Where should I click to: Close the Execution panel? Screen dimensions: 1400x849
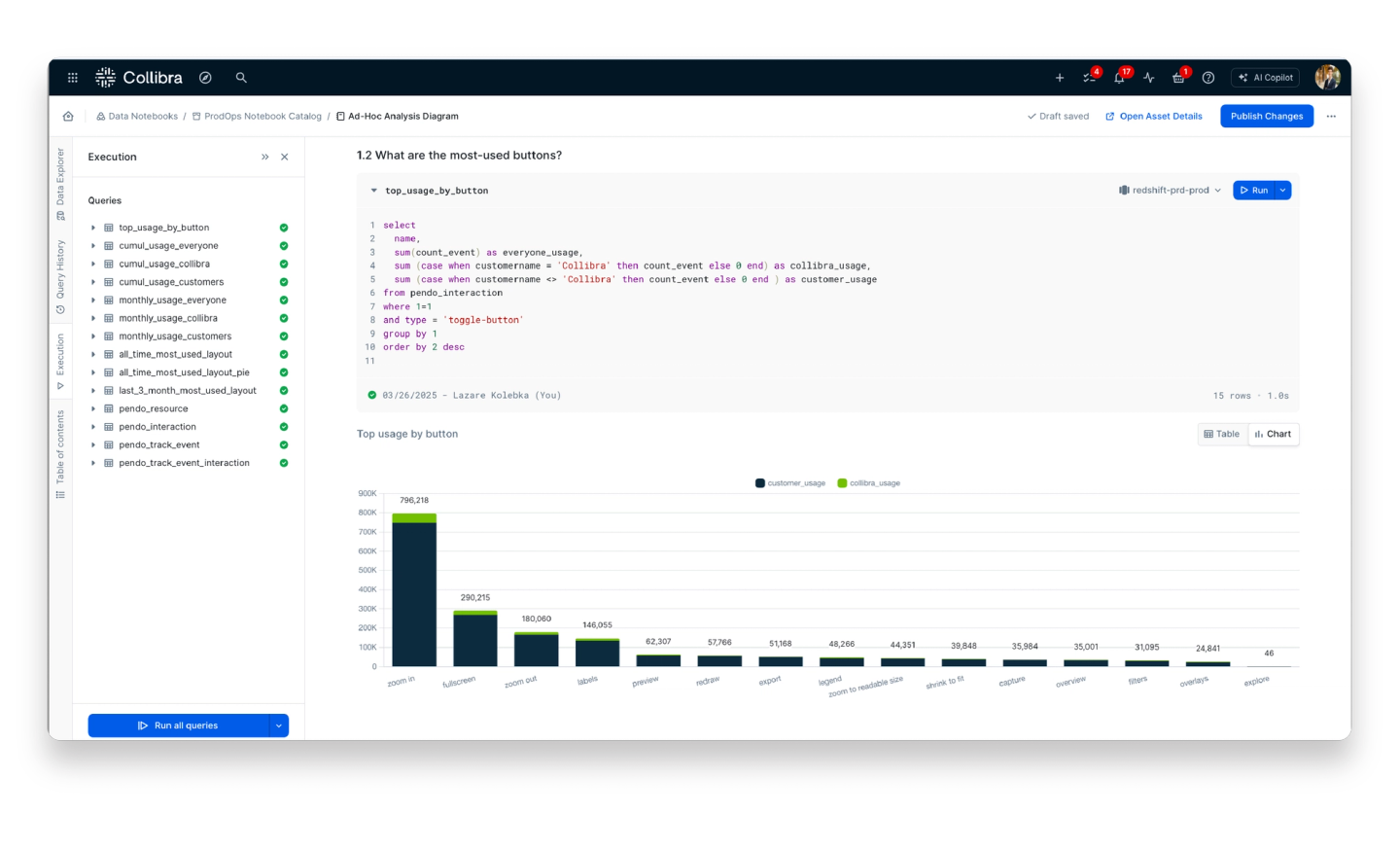(x=285, y=157)
